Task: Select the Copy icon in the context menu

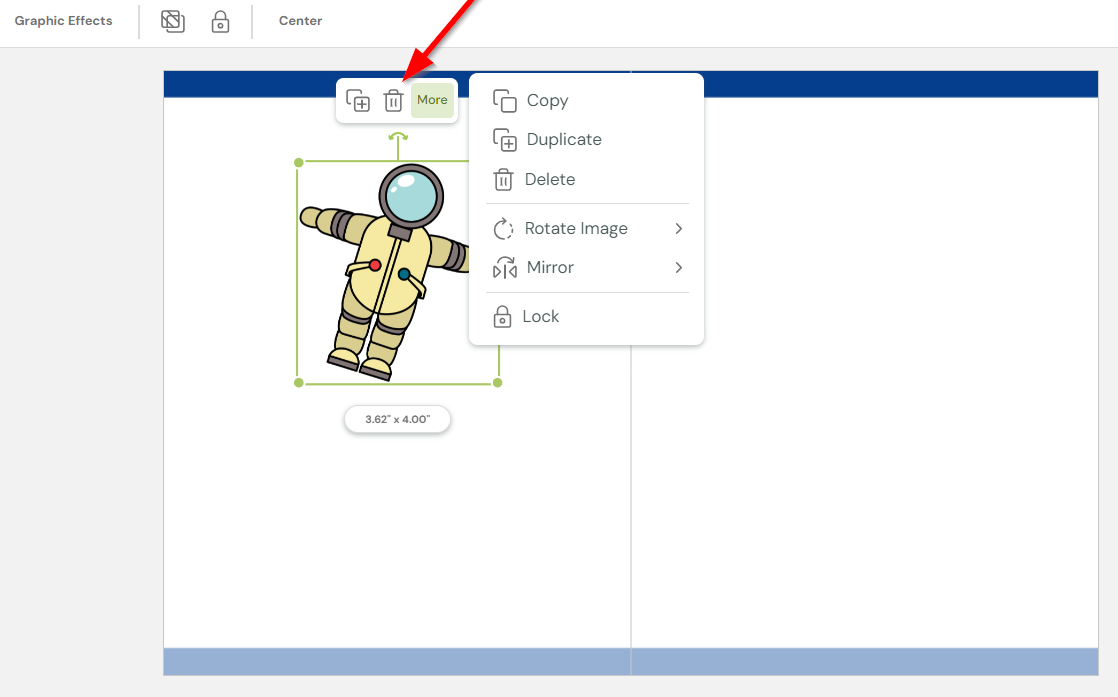Action: [502, 100]
